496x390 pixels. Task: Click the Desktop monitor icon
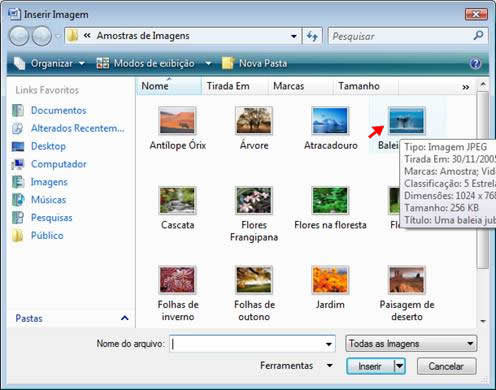pos(18,146)
